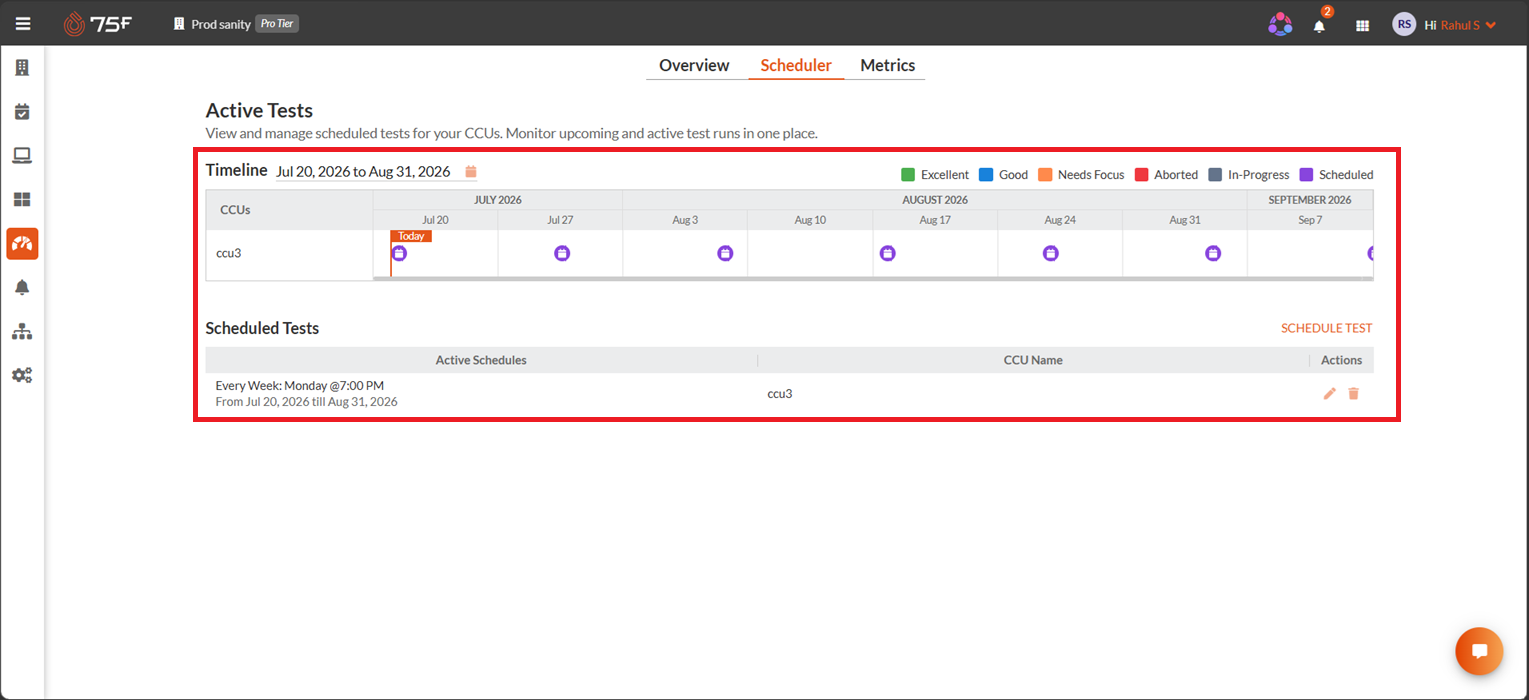
Task: Open the building icon in sidebar
Action: coord(22,67)
